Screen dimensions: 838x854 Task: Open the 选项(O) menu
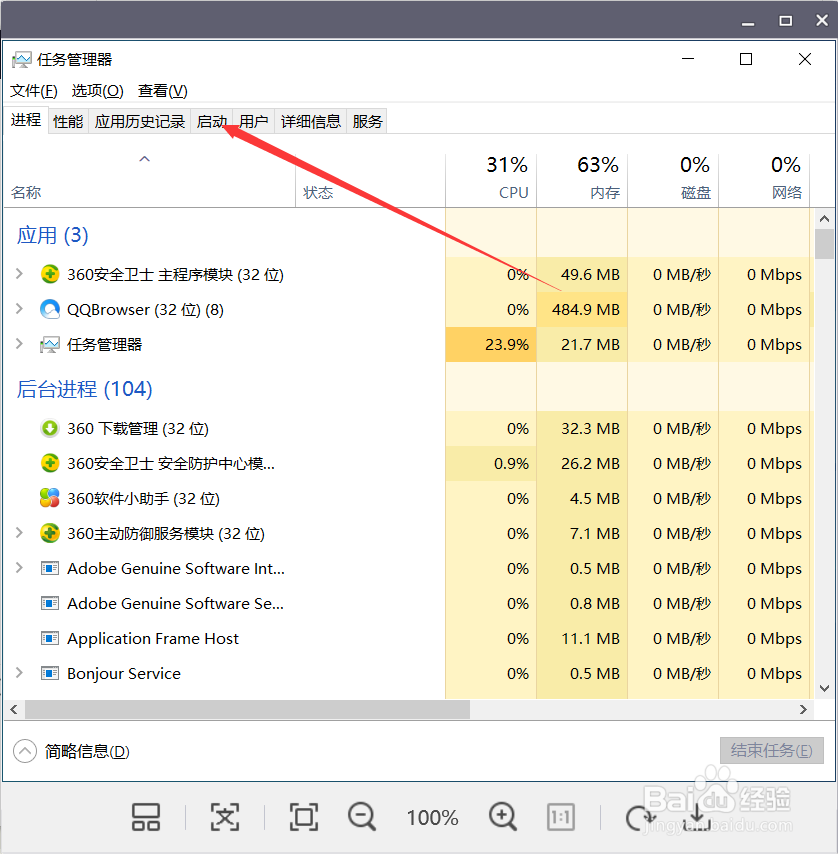[x=97, y=90]
